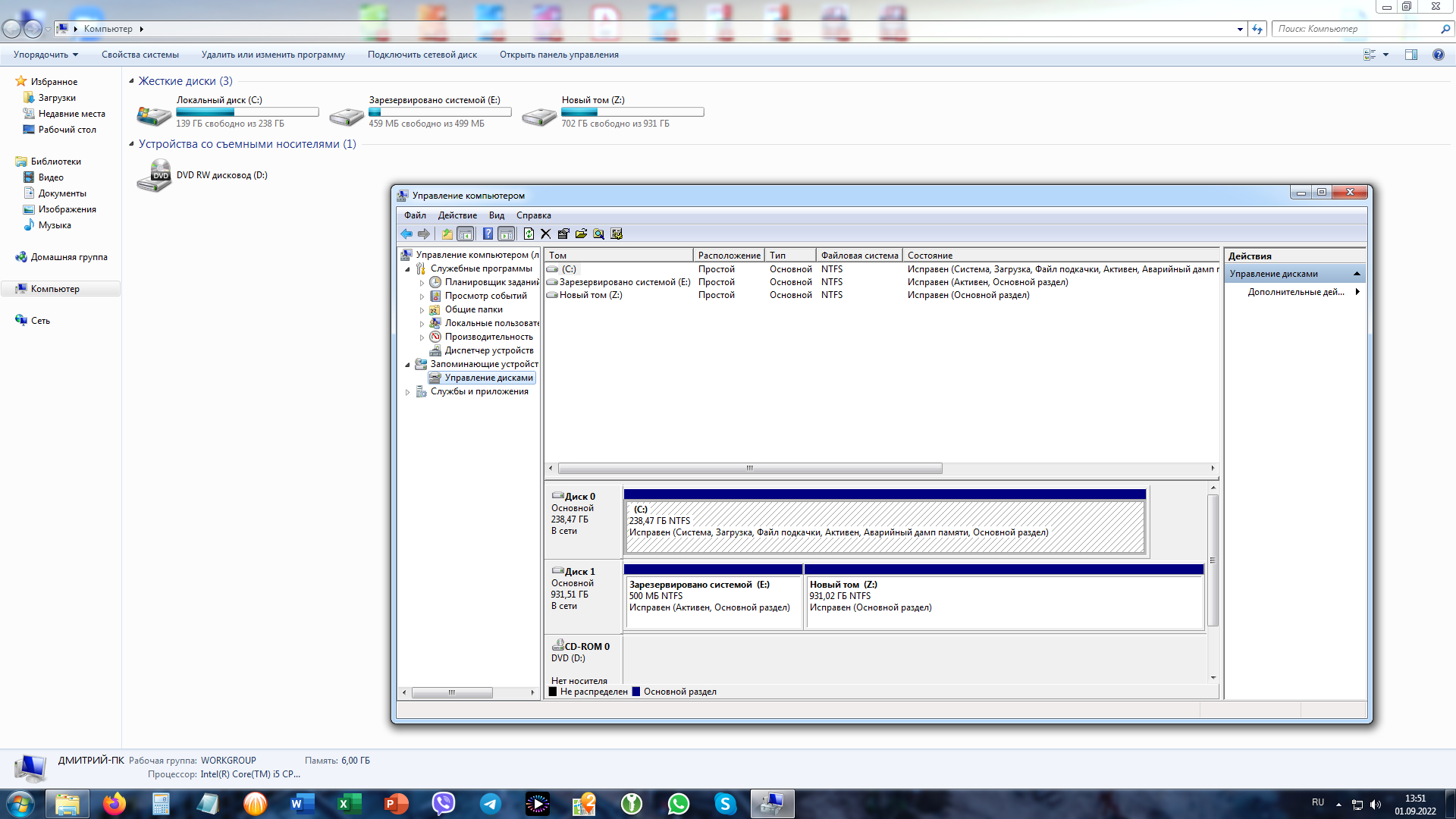Click Подключить сетевой диск button

pyautogui.click(x=422, y=55)
